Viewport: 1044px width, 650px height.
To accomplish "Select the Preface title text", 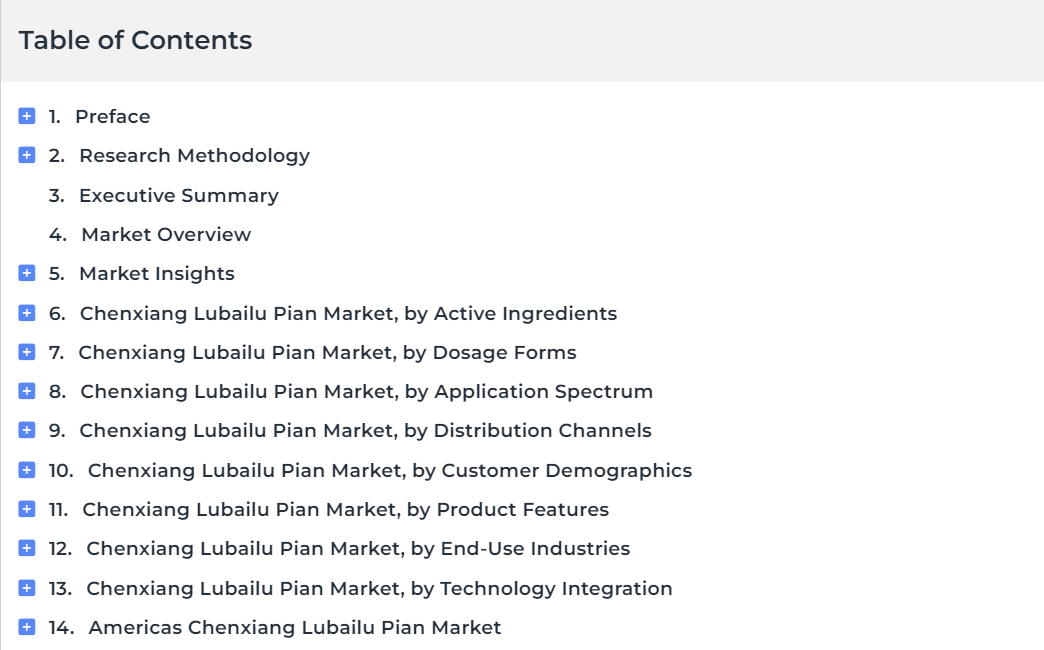I will click(113, 117).
